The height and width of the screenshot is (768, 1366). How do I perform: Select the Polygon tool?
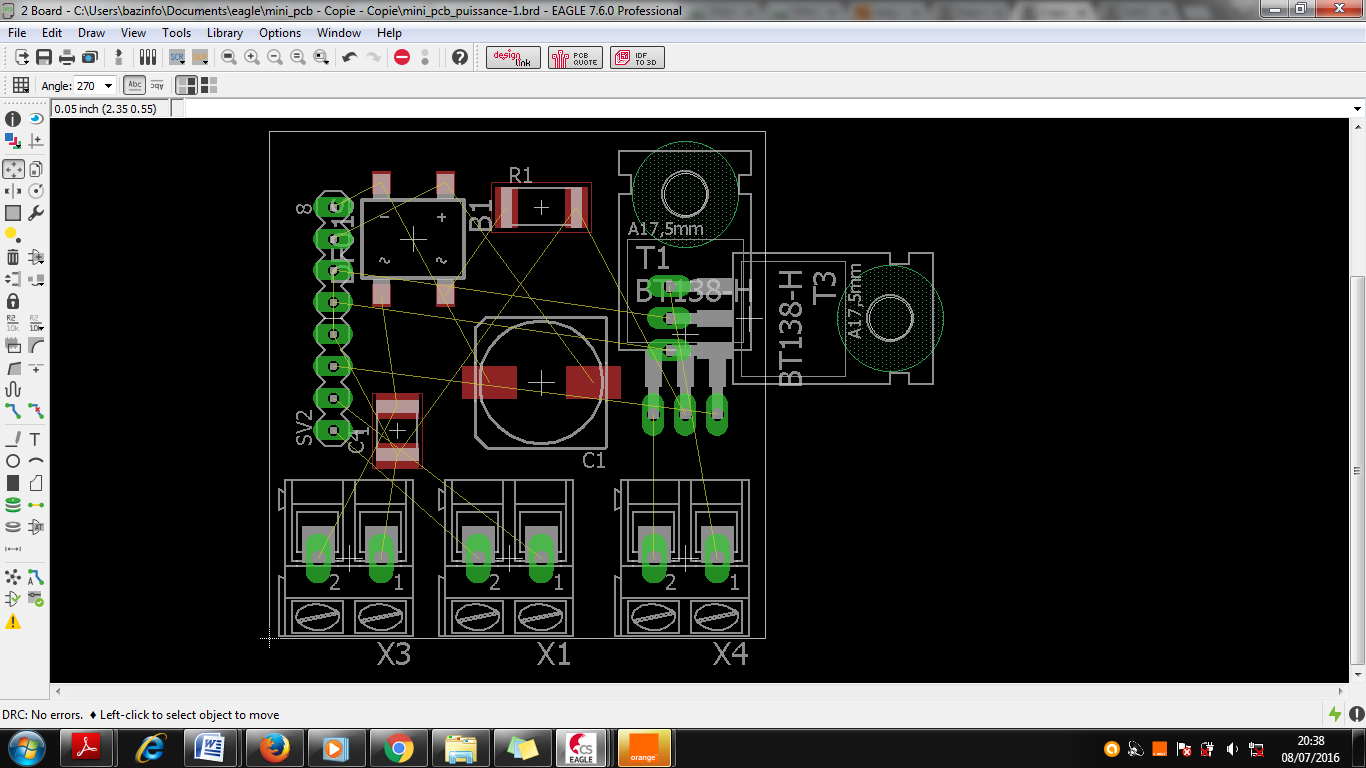36,483
